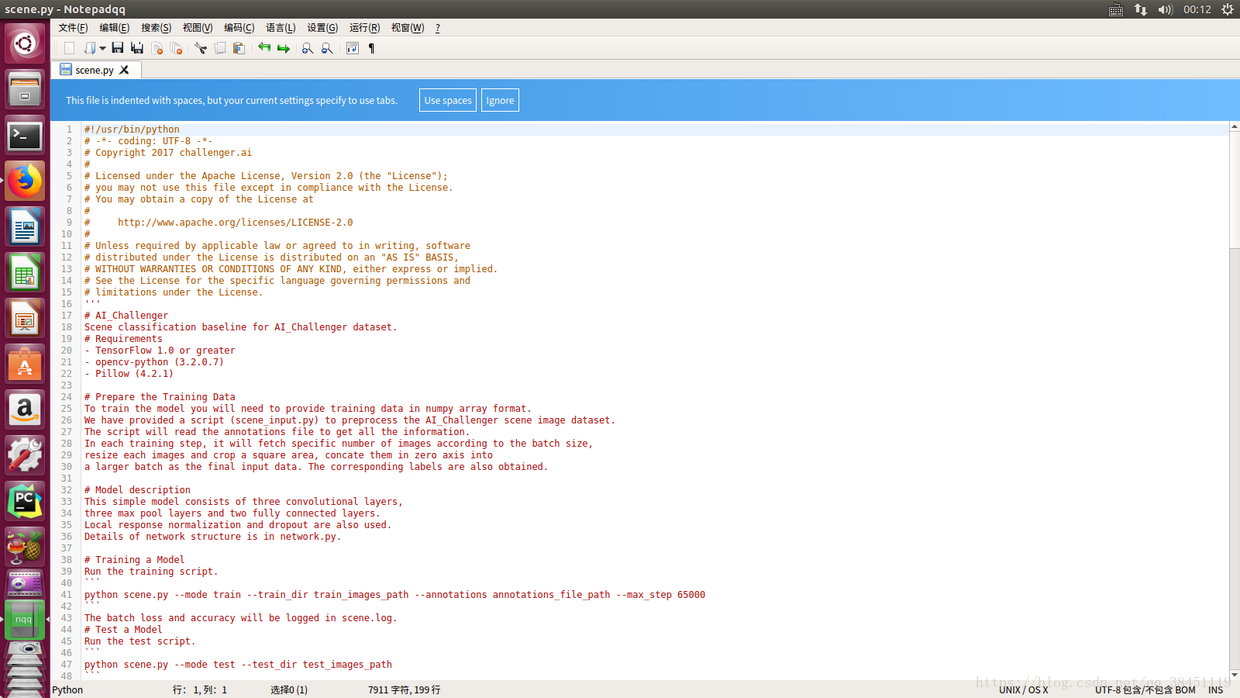Click the clock showing 00:12
Image resolution: width=1240 pixels, height=698 pixels.
coord(1197,9)
